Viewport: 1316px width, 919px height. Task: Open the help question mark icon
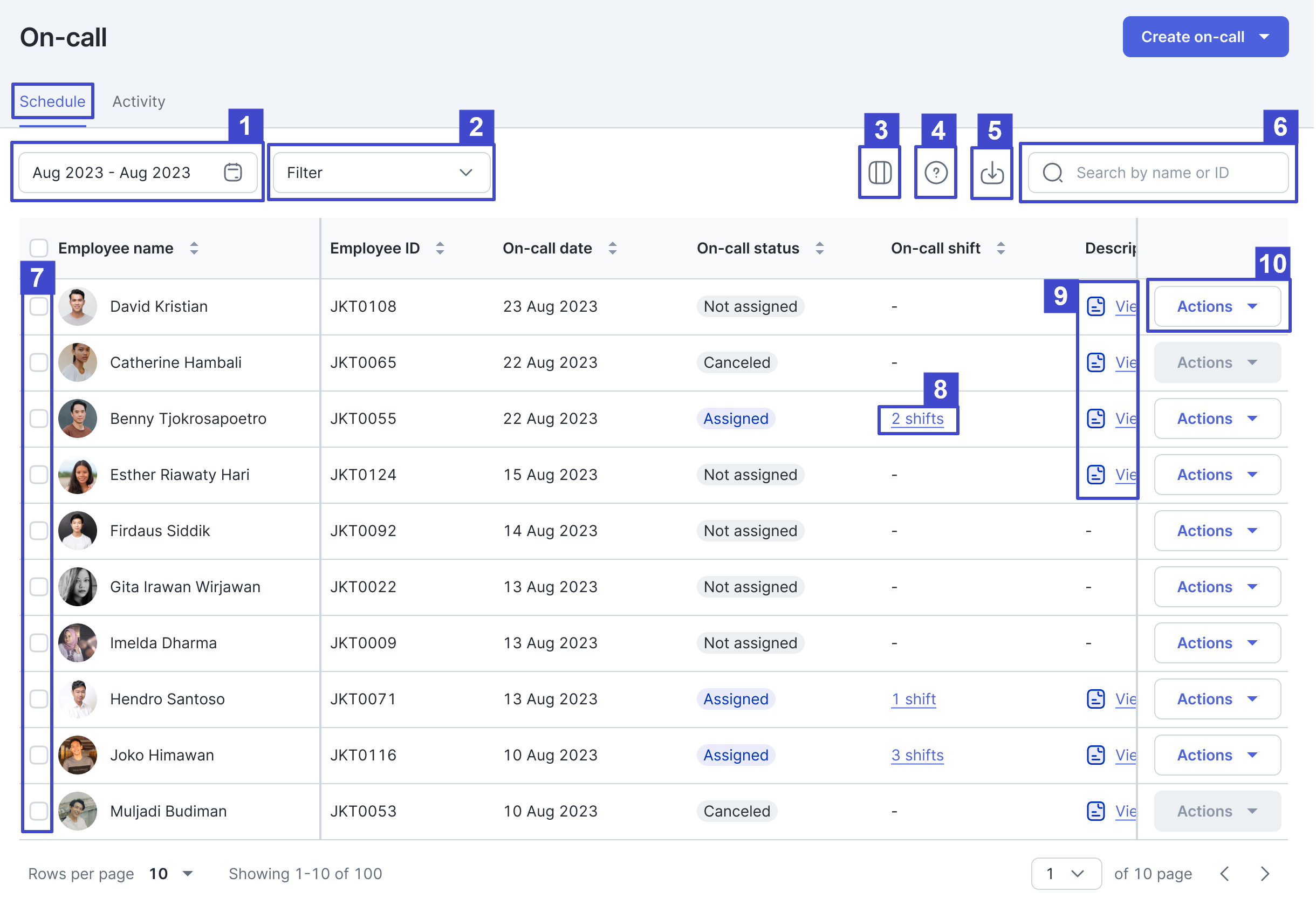tap(936, 173)
